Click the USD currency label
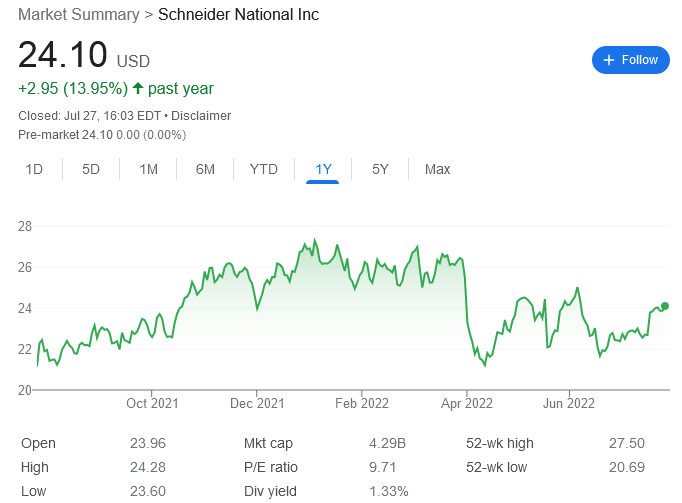This screenshot has height=503, width=682. coord(133,61)
